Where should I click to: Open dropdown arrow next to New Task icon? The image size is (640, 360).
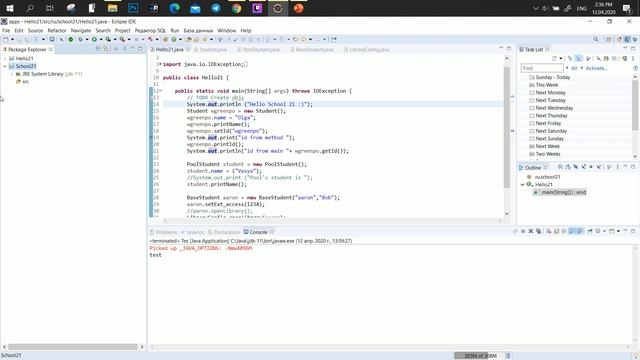click(x=561, y=58)
